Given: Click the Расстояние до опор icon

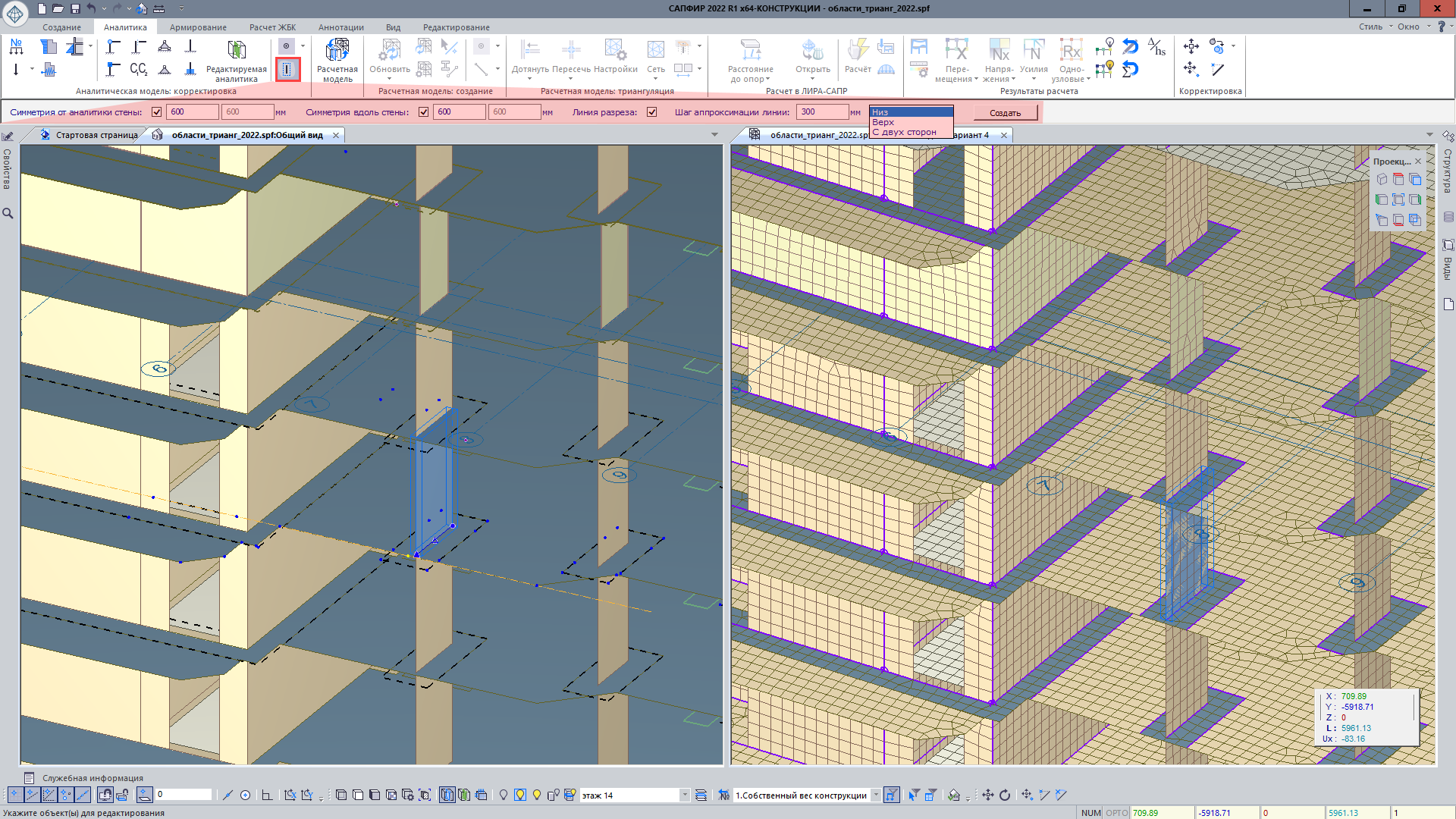Looking at the screenshot, I should pyautogui.click(x=751, y=51).
